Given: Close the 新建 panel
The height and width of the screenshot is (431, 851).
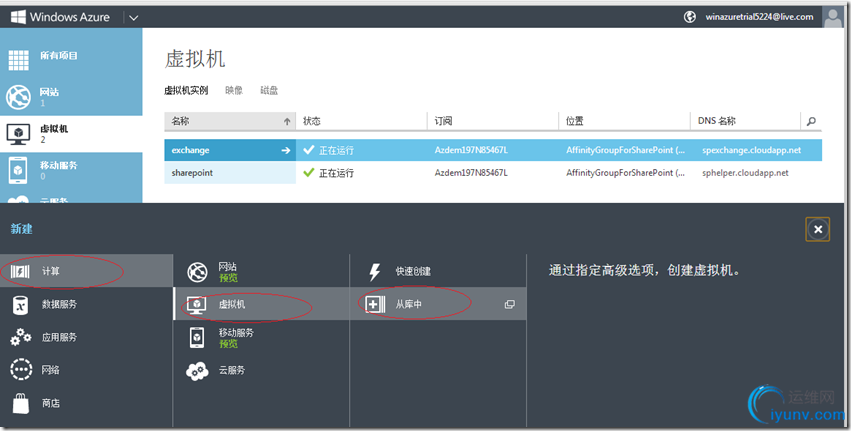Looking at the screenshot, I should [818, 229].
